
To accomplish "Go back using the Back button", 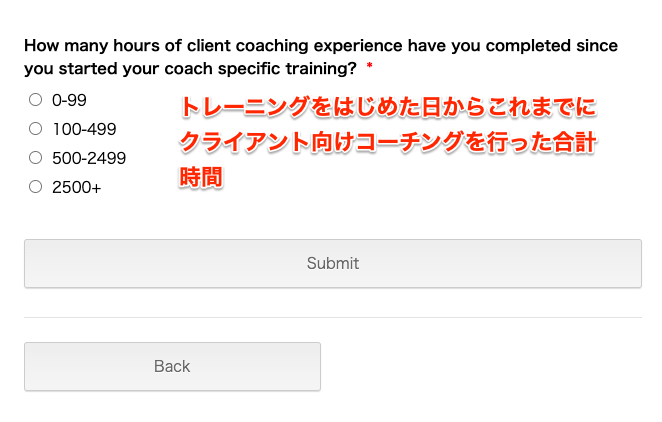I will coord(172,367).
